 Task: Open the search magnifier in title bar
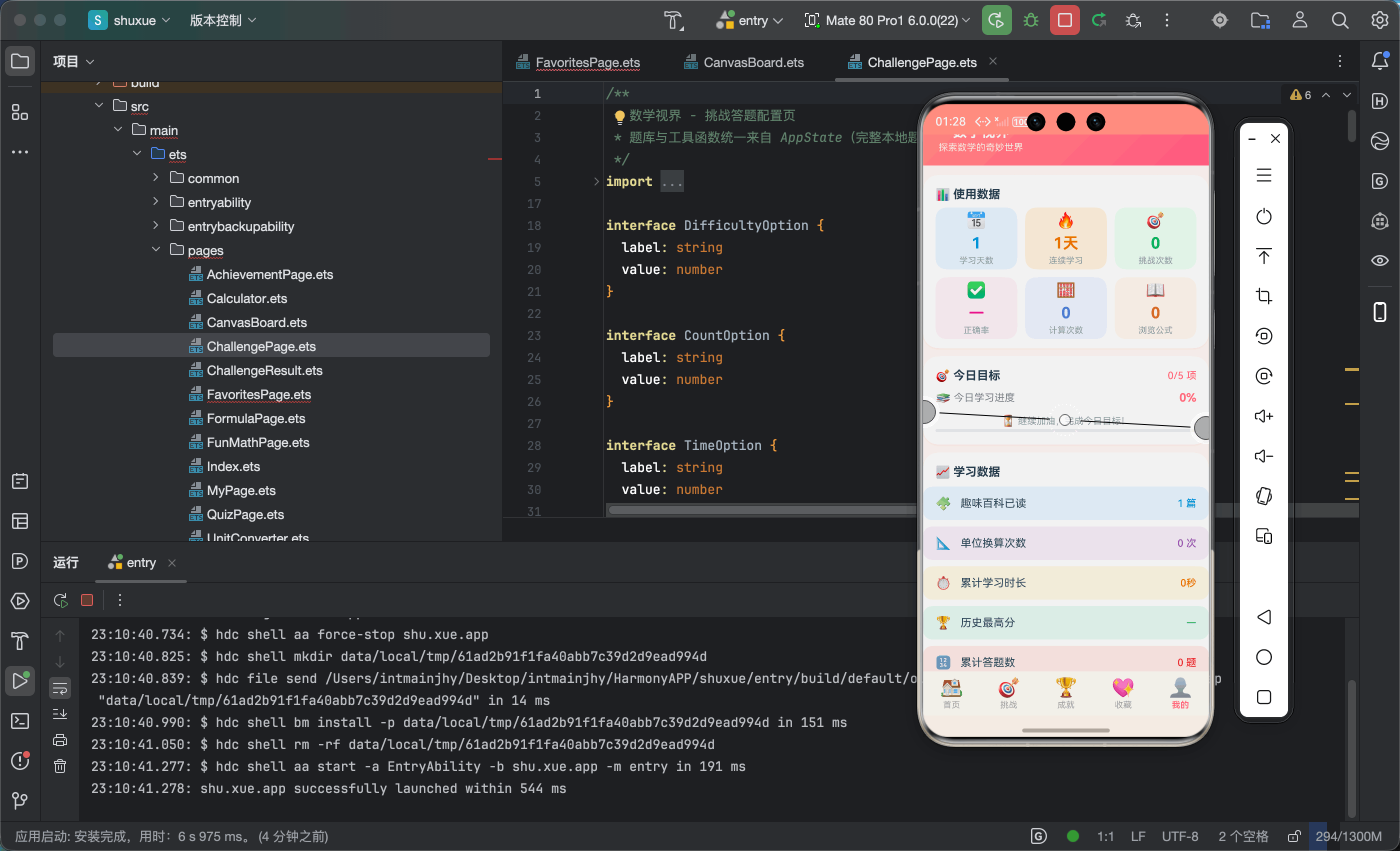coord(1340,20)
